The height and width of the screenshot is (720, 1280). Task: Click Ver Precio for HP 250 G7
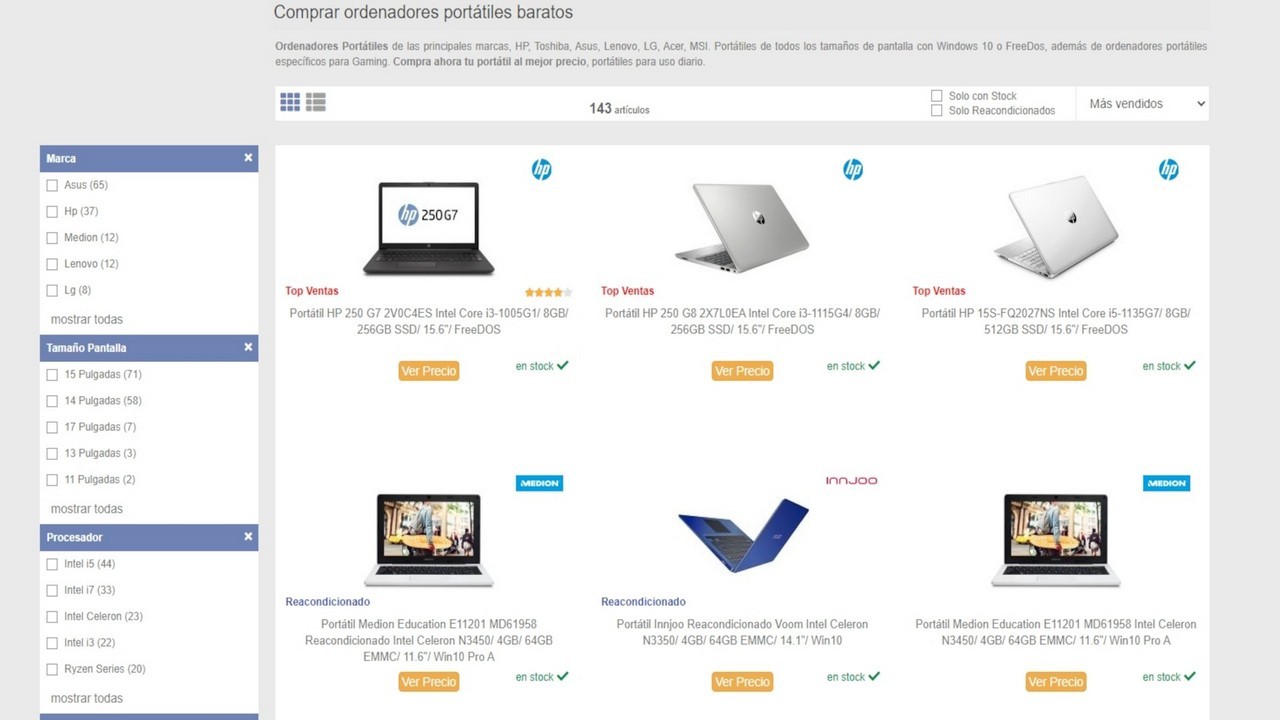click(428, 371)
